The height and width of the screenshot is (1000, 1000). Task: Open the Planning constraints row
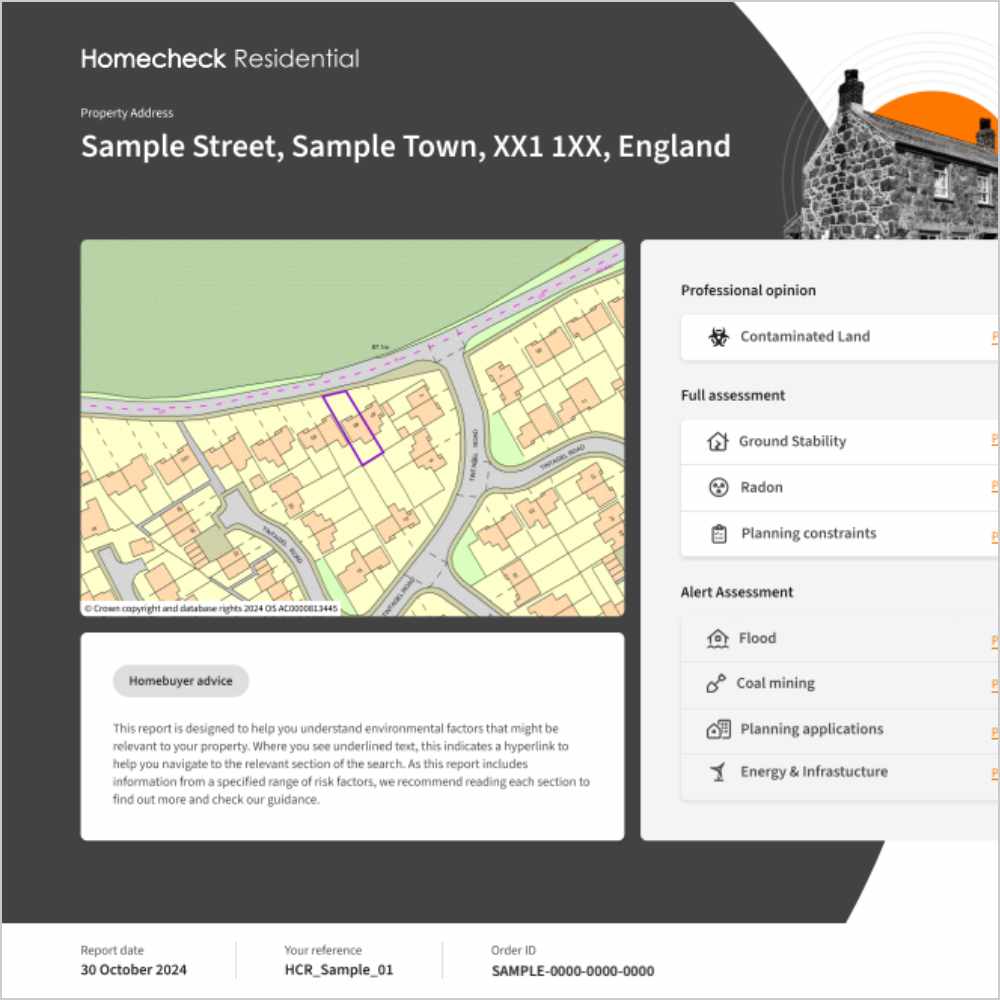(x=840, y=534)
